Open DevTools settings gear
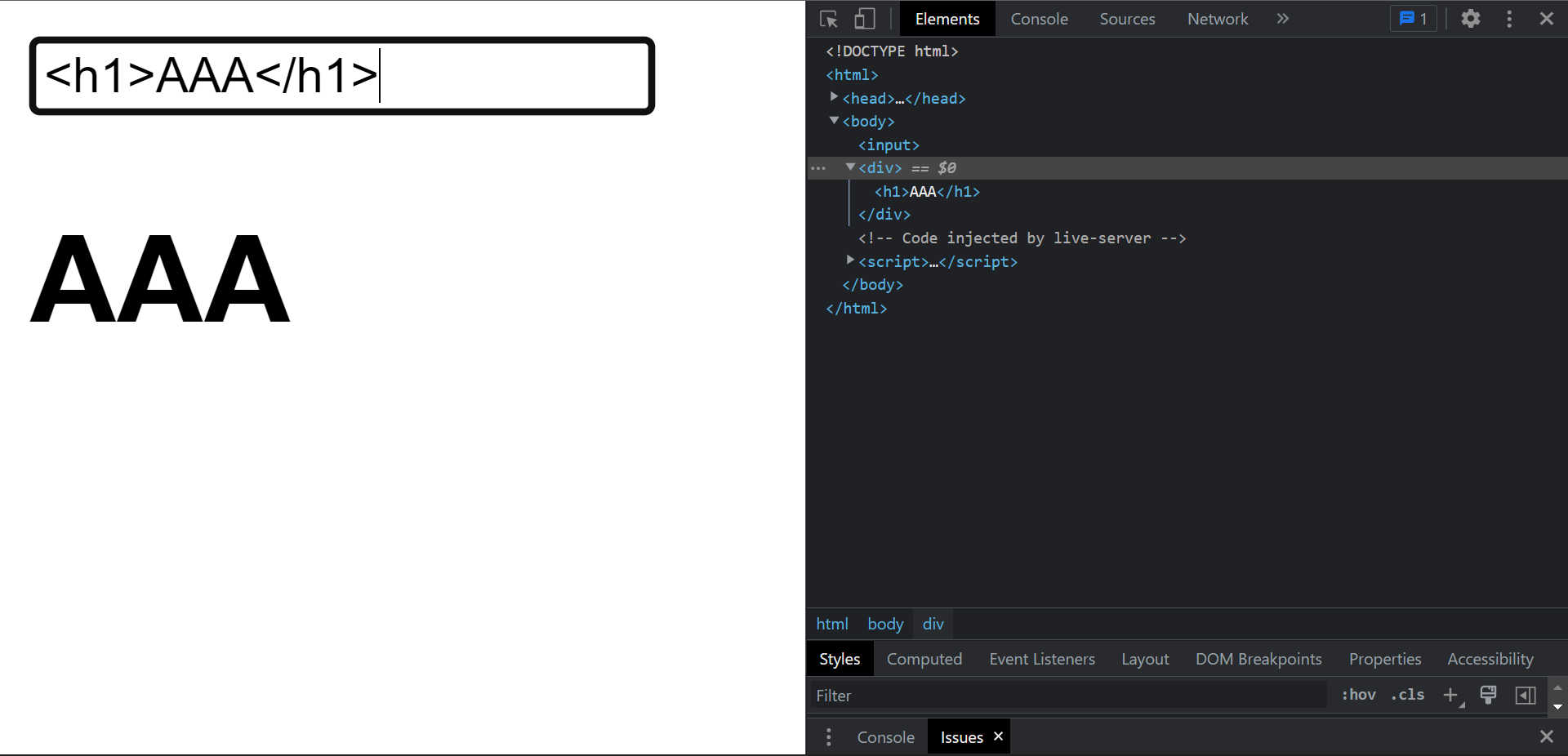Viewport: 1568px width, 756px height. (x=1471, y=19)
